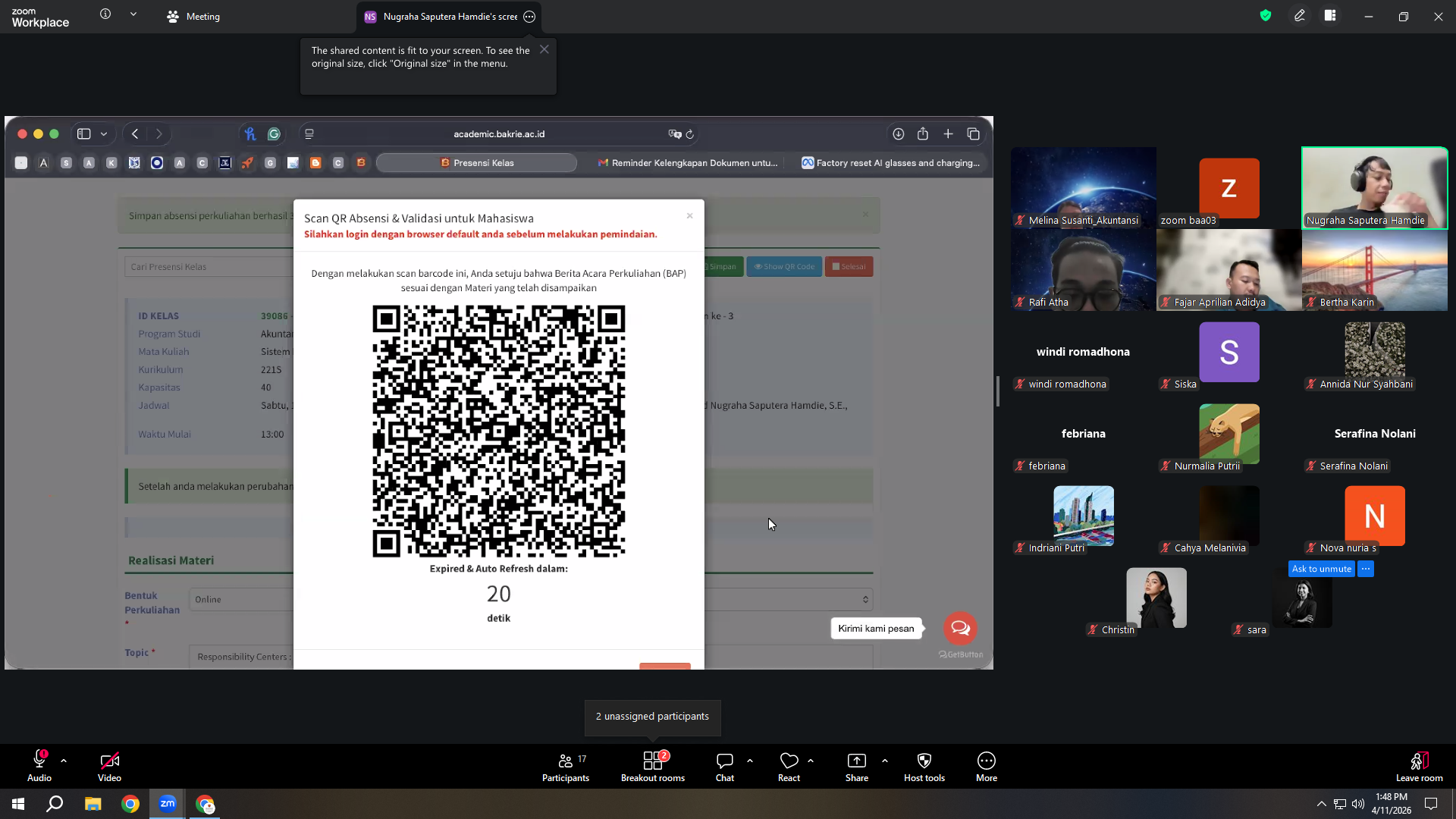Open the More menu in meeting toolbar
1456x819 pixels.
(x=987, y=766)
